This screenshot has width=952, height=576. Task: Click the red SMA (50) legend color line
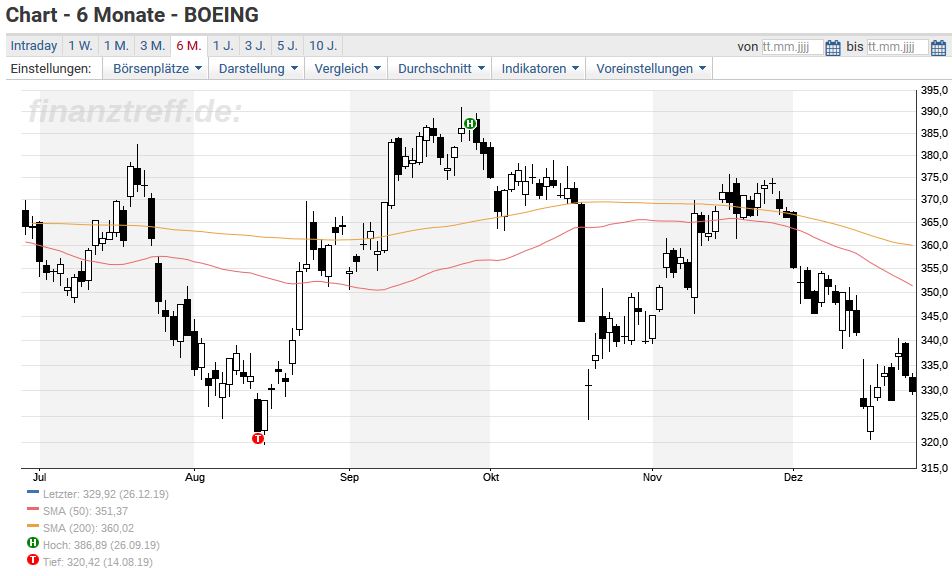pos(33,509)
